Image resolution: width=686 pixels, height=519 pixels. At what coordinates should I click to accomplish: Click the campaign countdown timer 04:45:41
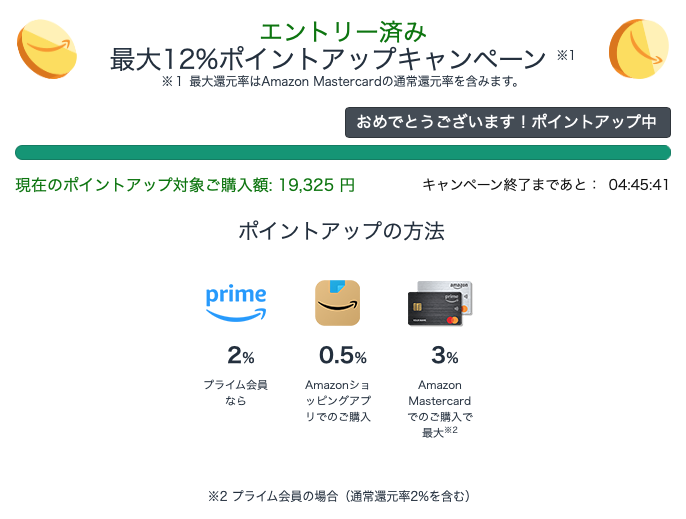tap(638, 185)
